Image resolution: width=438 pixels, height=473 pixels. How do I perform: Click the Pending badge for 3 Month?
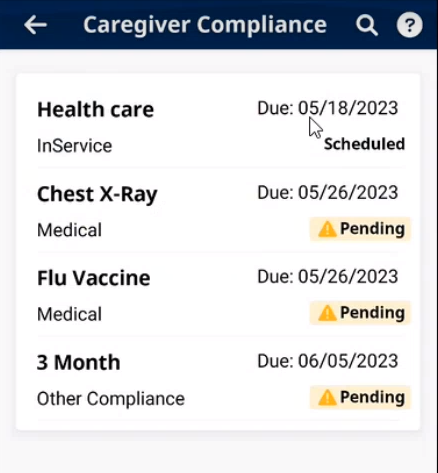tap(360, 397)
